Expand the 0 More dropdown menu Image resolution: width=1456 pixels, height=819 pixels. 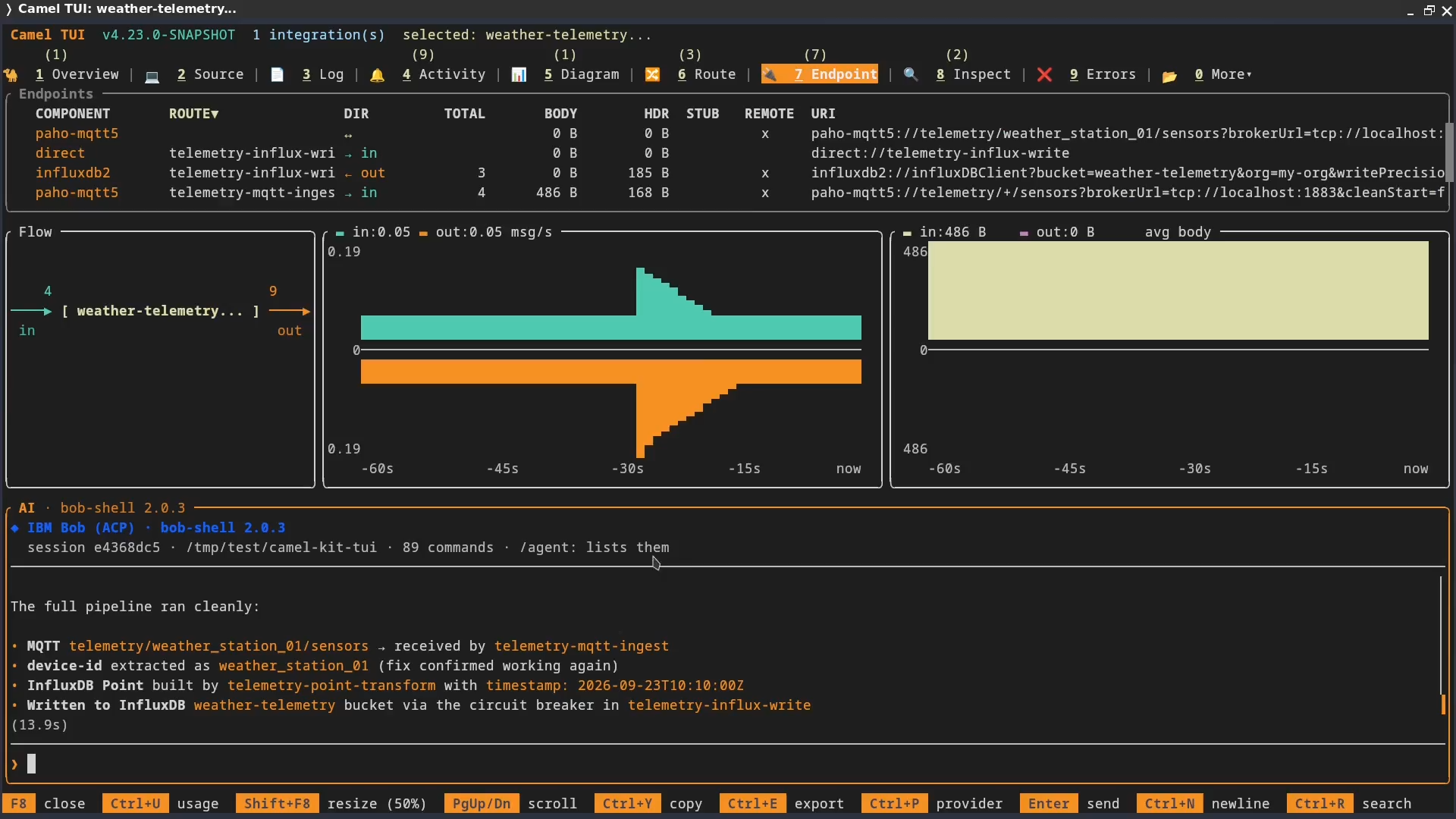(x=1223, y=74)
